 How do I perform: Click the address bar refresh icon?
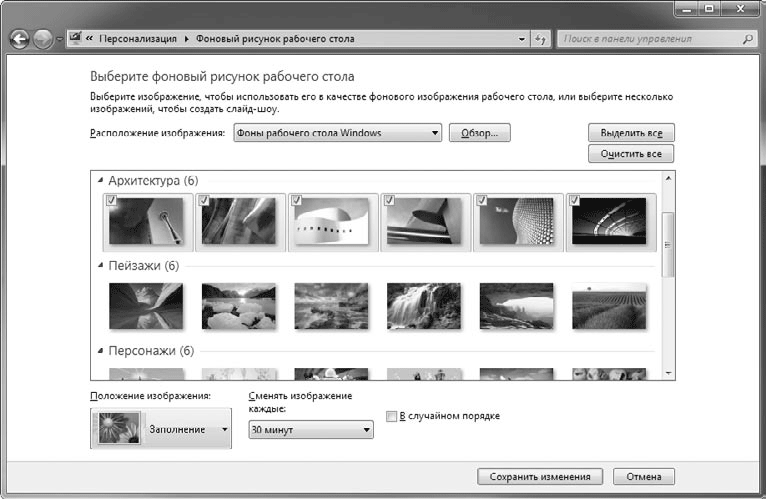click(x=541, y=39)
